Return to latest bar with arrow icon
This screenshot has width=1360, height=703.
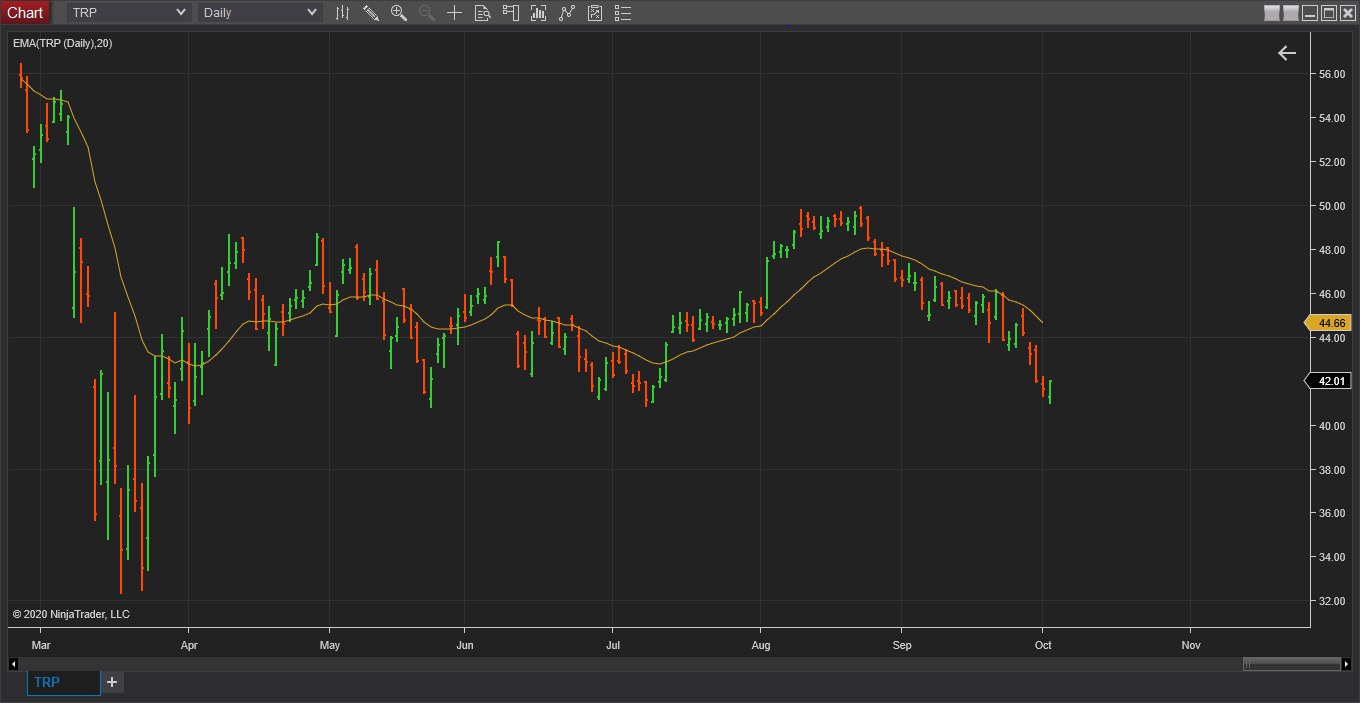(1287, 53)
